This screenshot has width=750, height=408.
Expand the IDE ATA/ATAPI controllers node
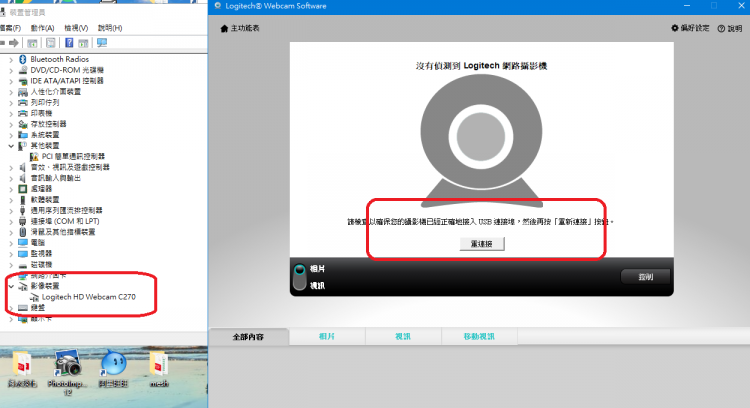[11, 81]
